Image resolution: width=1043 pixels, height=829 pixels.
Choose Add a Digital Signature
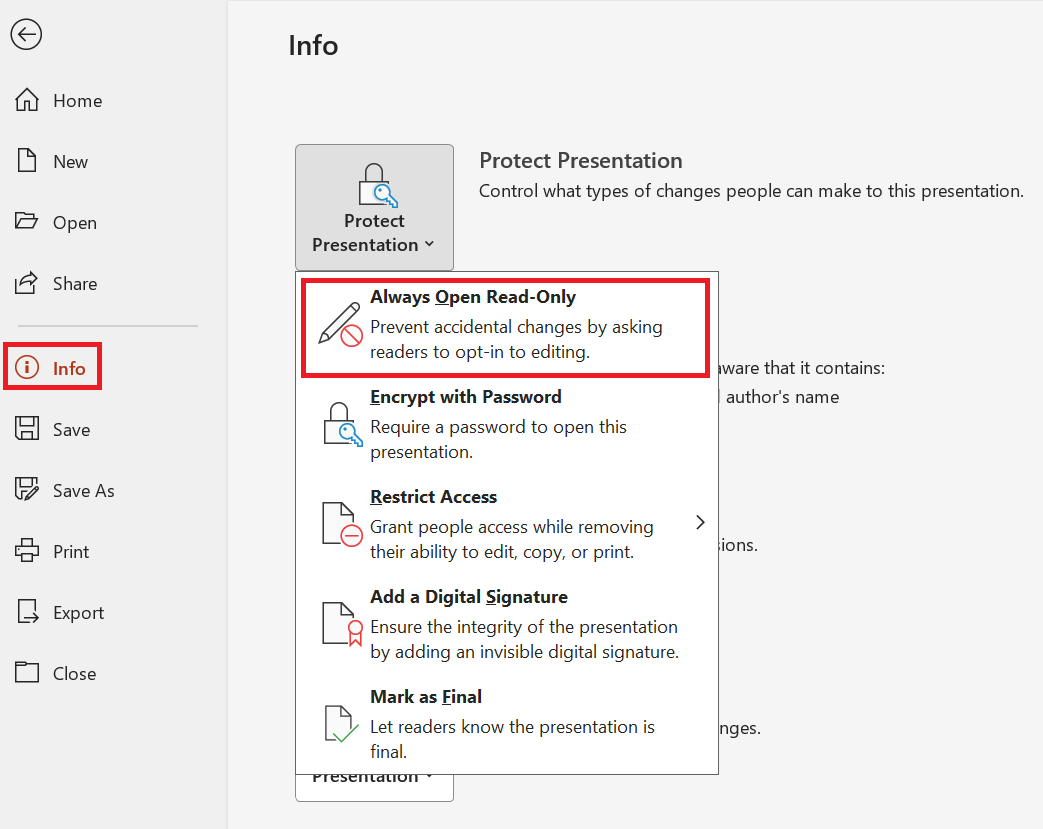coord(507,624)
